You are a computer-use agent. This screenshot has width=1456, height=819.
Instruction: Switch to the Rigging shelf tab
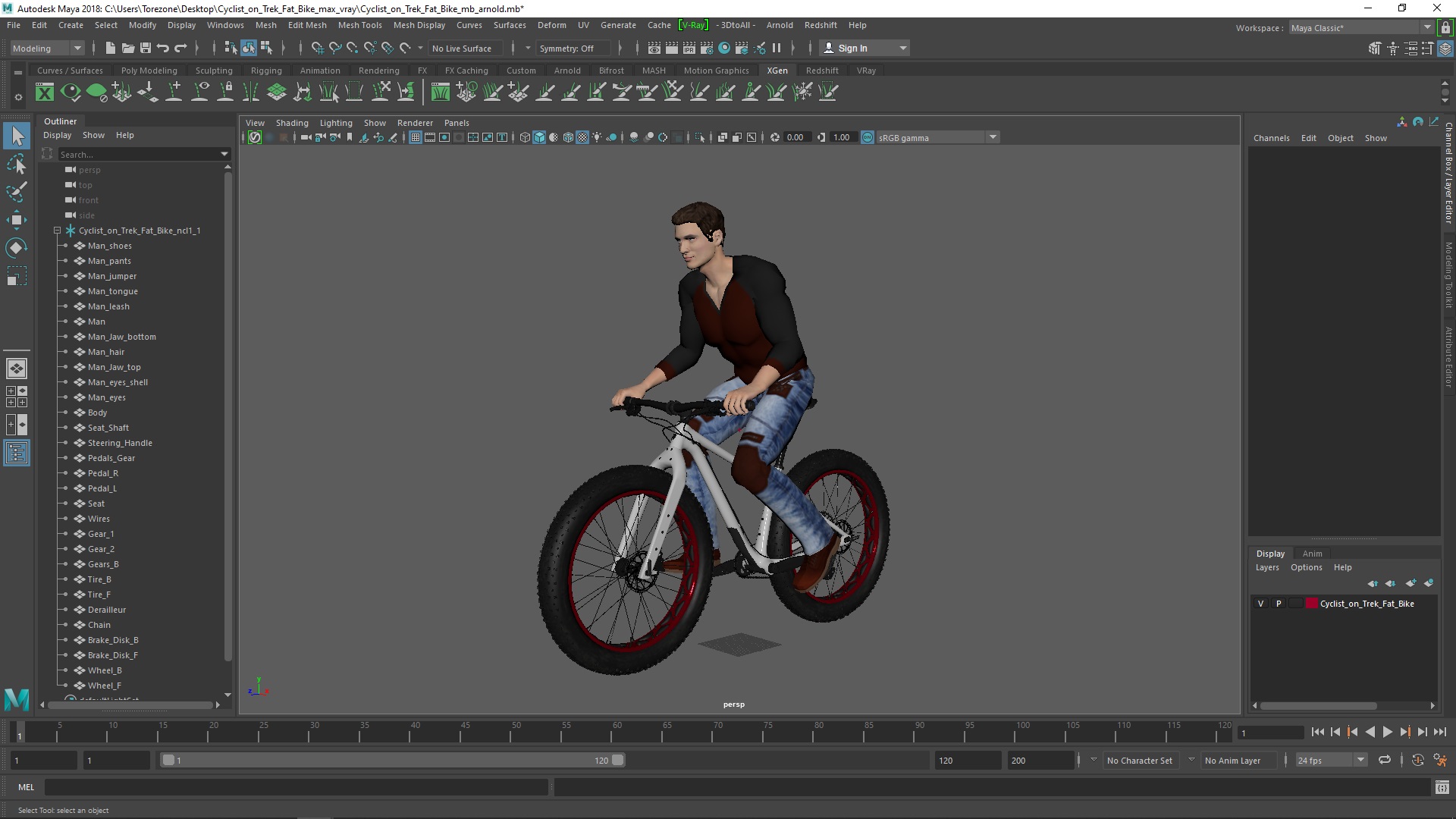[x=266, y=71]
